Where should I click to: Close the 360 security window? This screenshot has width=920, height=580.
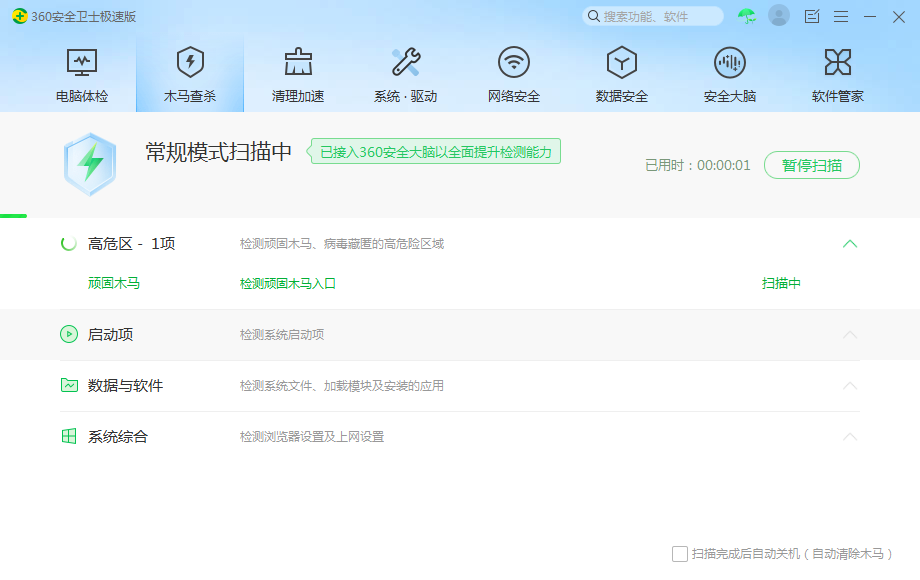[x=898, y=16]
